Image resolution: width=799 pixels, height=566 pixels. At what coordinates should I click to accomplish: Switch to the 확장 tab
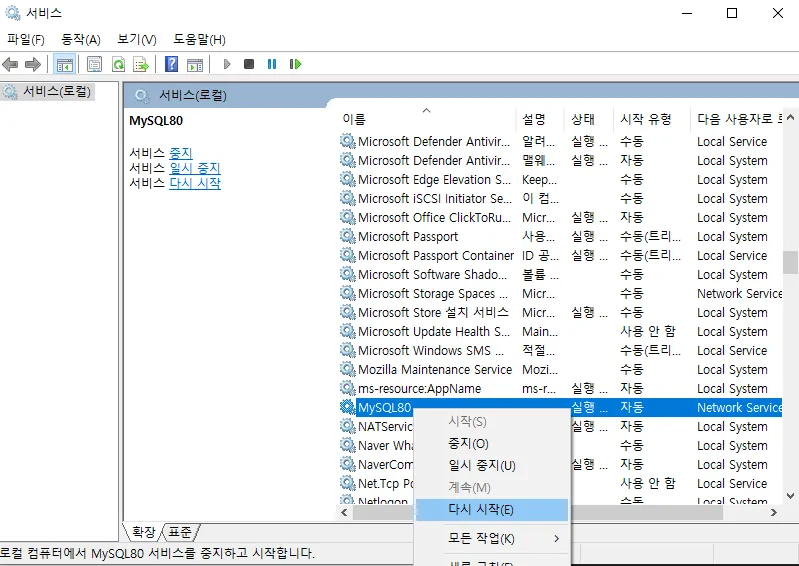(x=143, y=532)
